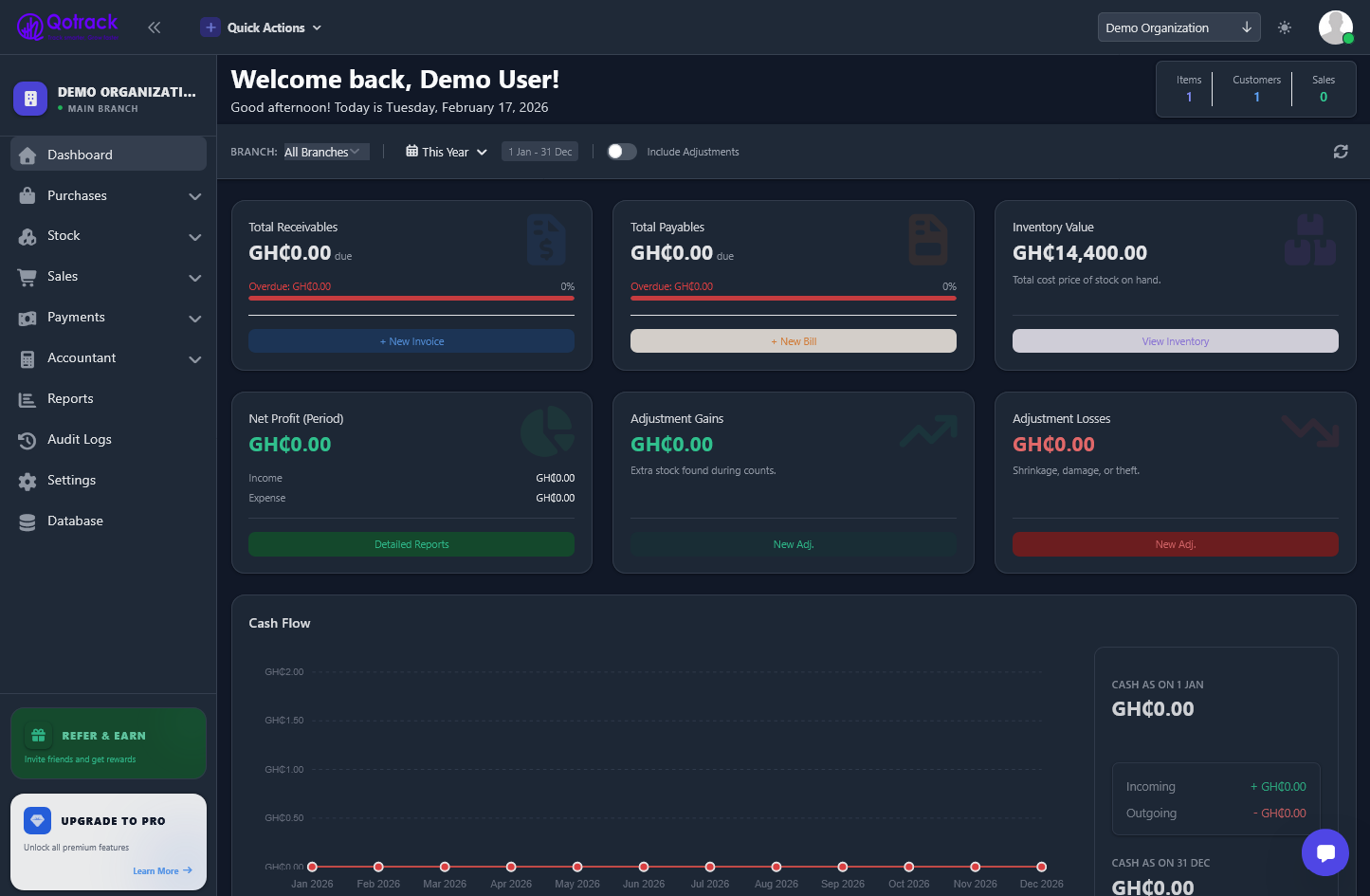Screen dimensions: 1370x896
Task: Refresh dashboard data with refresh icon
Action: coord(1341,152)
